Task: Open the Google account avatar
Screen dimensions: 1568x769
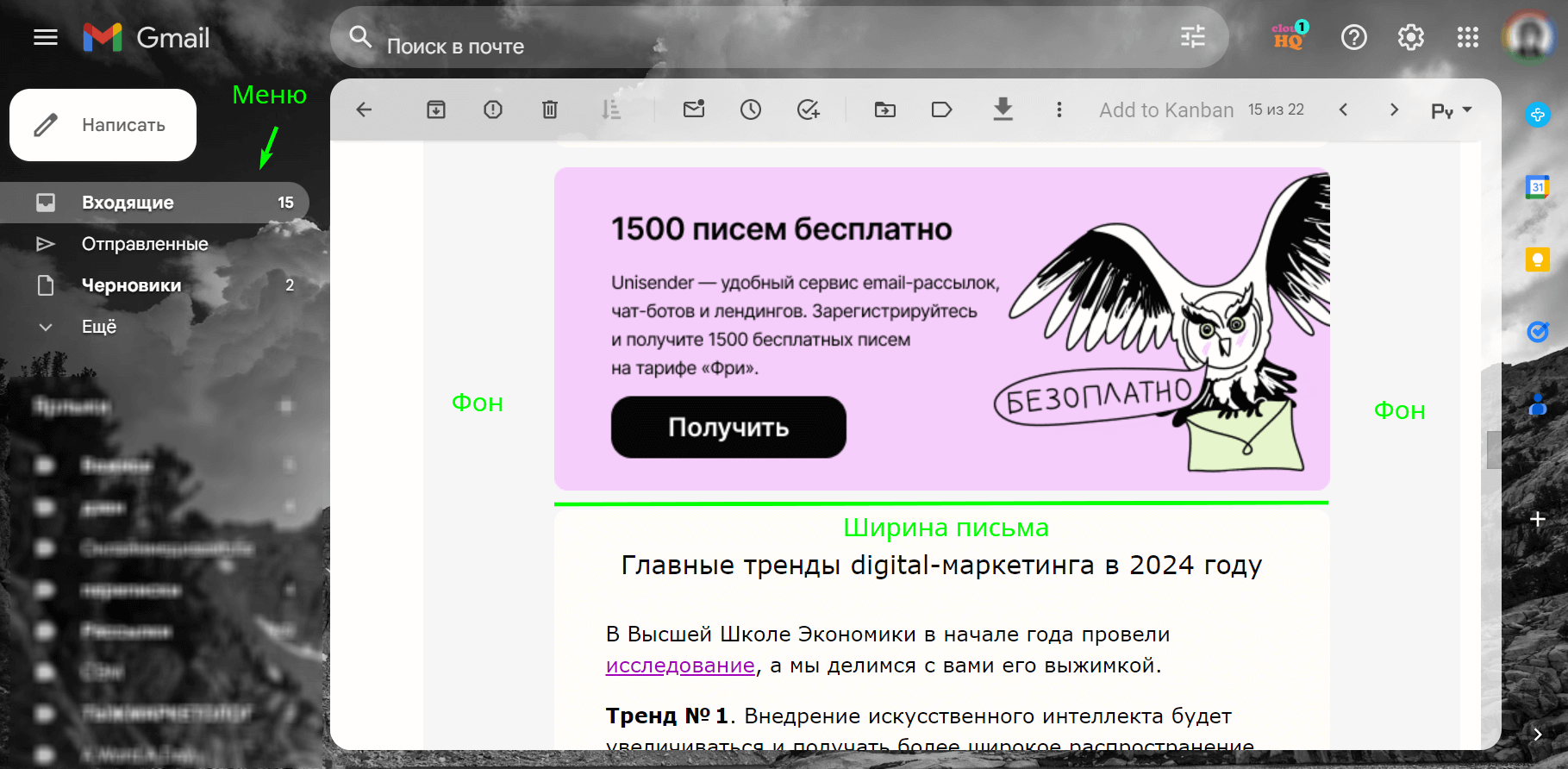Action: (x=1529, y=37)
